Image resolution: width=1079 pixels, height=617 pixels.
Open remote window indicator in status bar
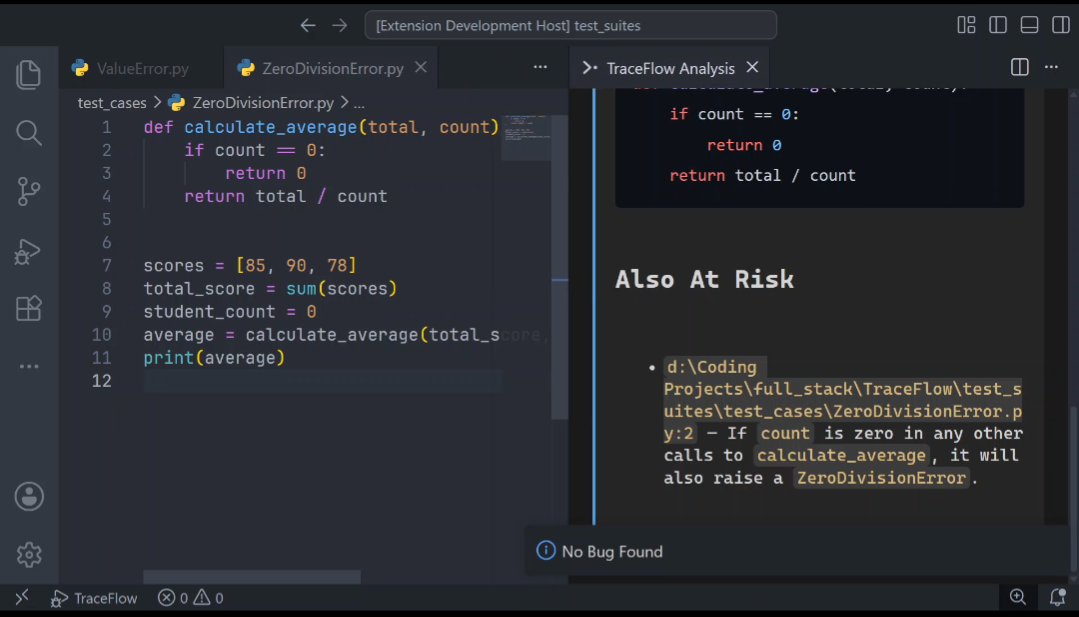pyautogui.click(x=22, y=597)
